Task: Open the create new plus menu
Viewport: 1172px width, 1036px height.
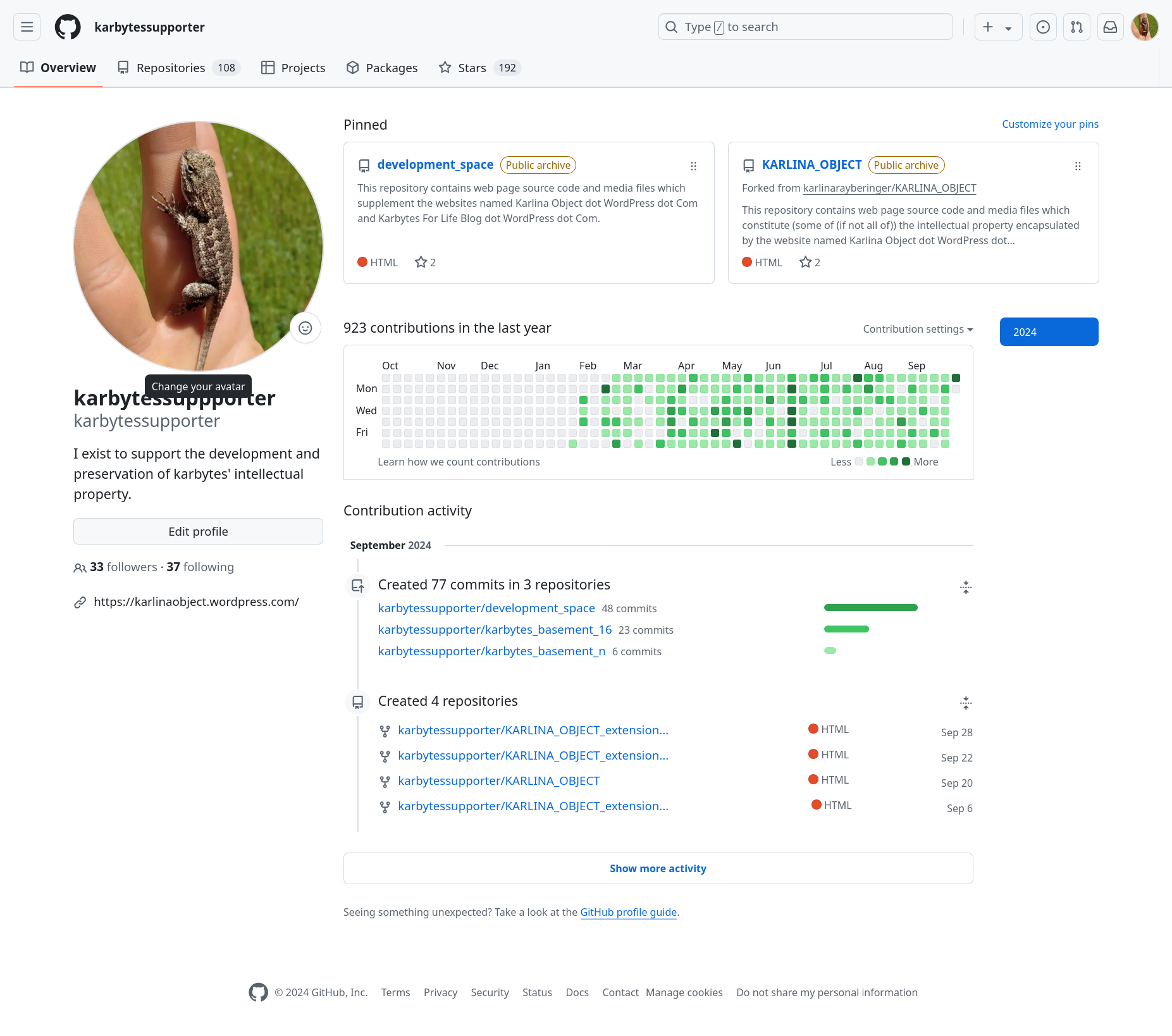Action: [x=998, y=27]
